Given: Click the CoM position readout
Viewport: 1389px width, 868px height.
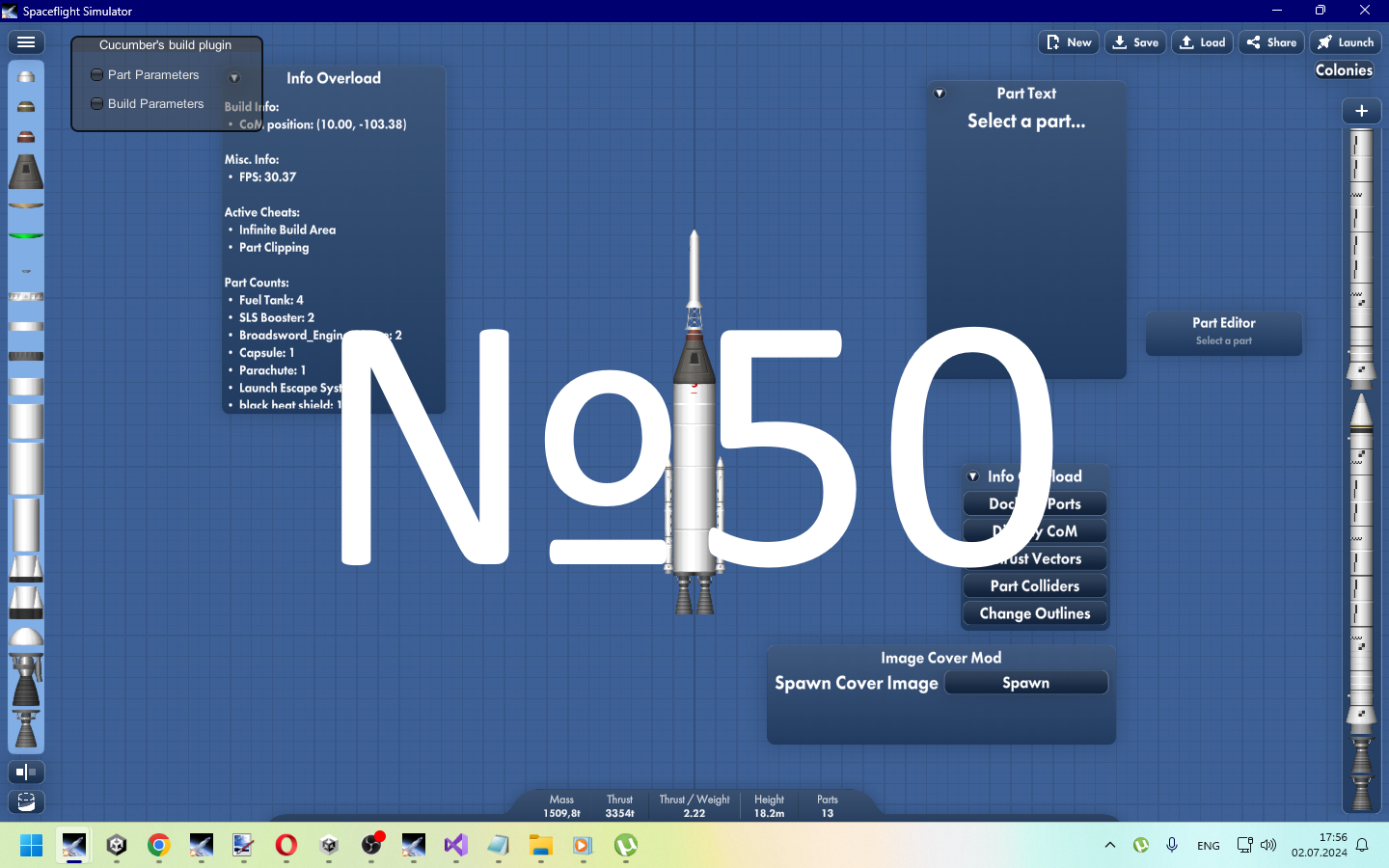Looking at the screenshot, I should click(323, 124).
